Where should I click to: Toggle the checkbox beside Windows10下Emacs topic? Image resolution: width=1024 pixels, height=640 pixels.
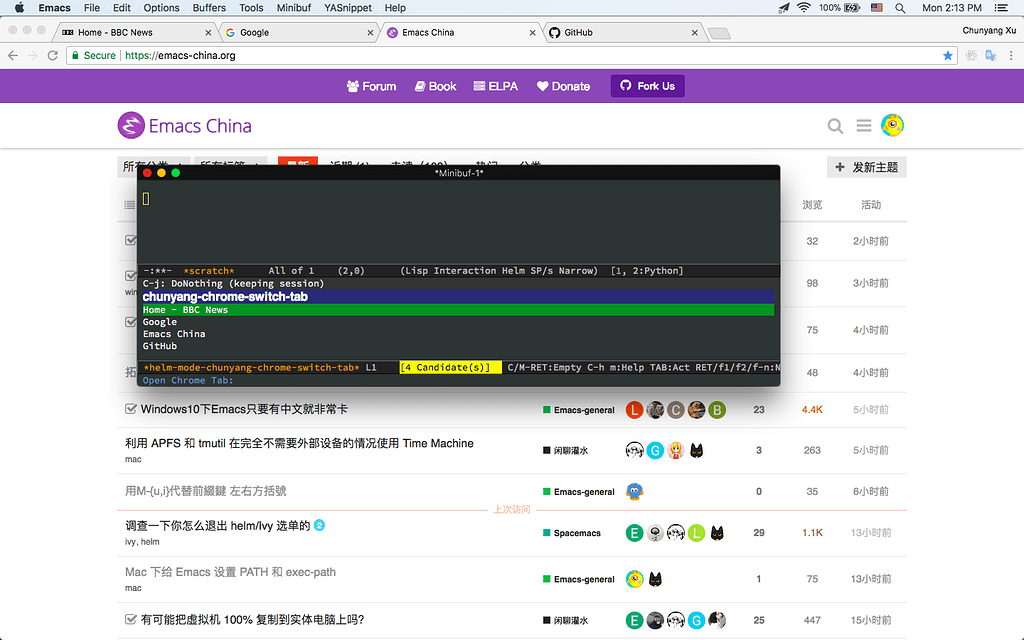(131, 409)
